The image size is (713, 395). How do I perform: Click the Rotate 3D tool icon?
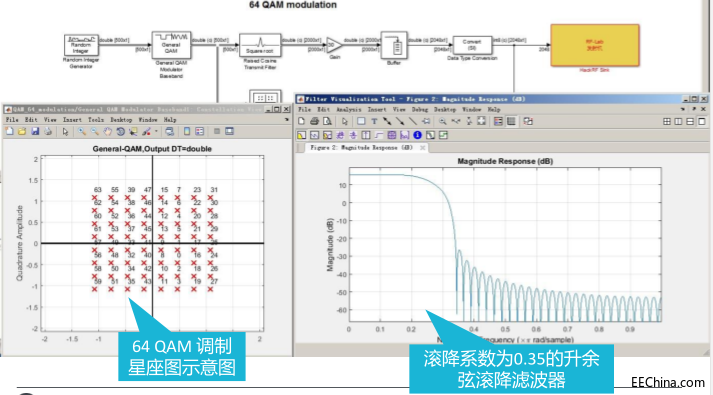121,131
